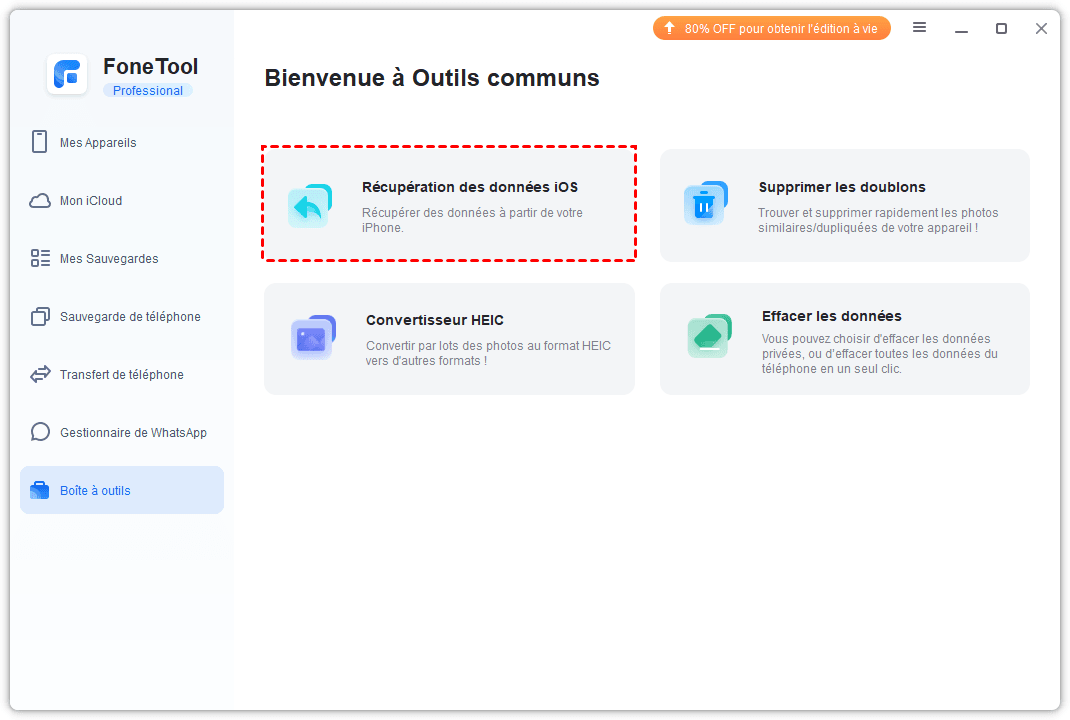The width and height of the screenshot is (1070, 720).
Task: Open Récupération des données iOS tool
Action: pos(469,187)
